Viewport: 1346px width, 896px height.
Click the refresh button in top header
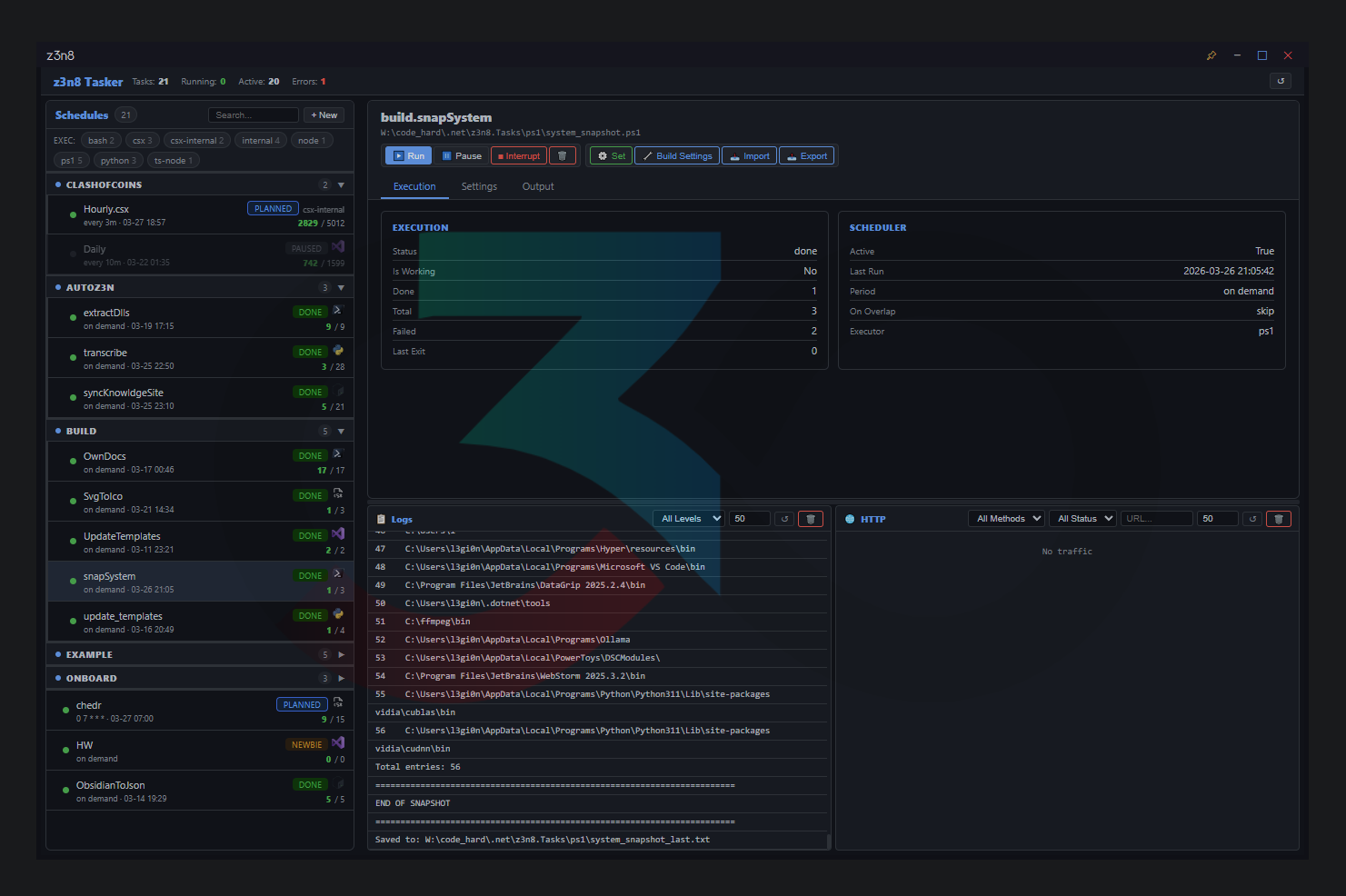click(x=1281, y=81)
